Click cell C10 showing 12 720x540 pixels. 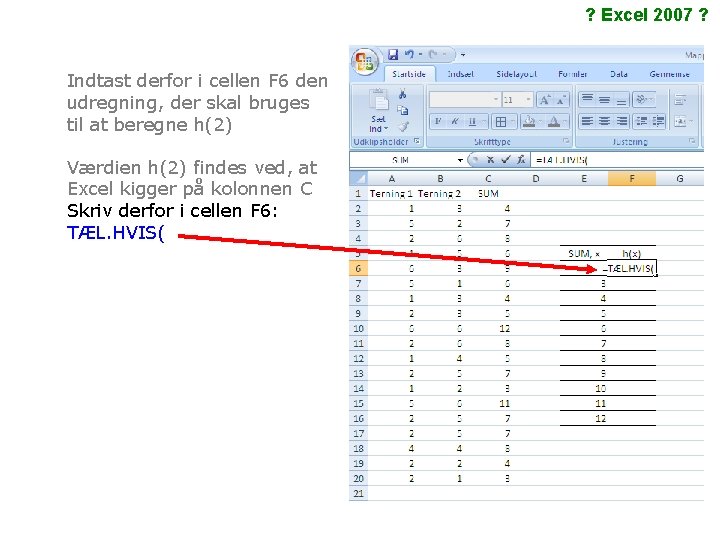pos(488,328)
